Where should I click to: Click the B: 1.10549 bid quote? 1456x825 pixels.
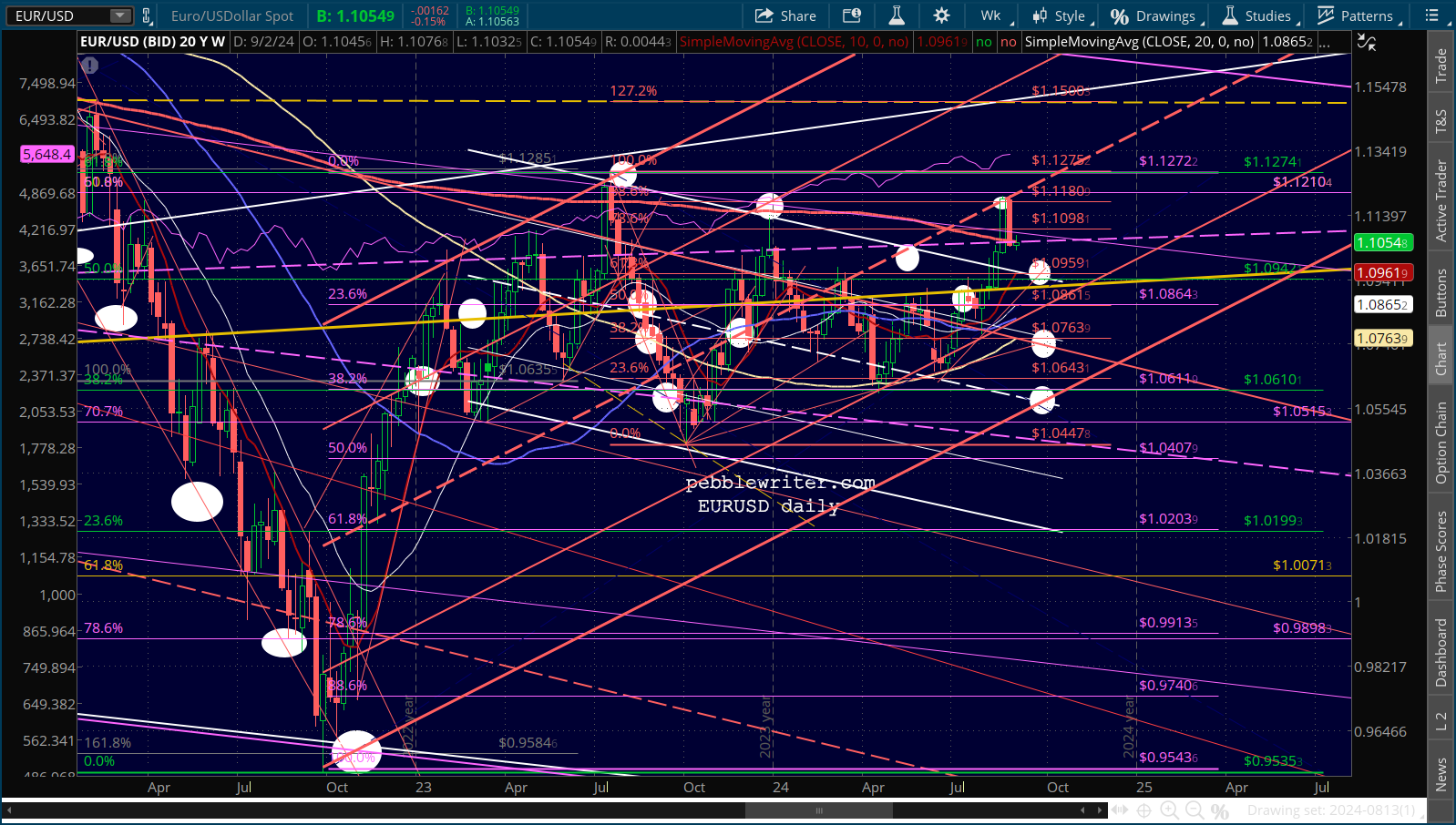point(355,15)
